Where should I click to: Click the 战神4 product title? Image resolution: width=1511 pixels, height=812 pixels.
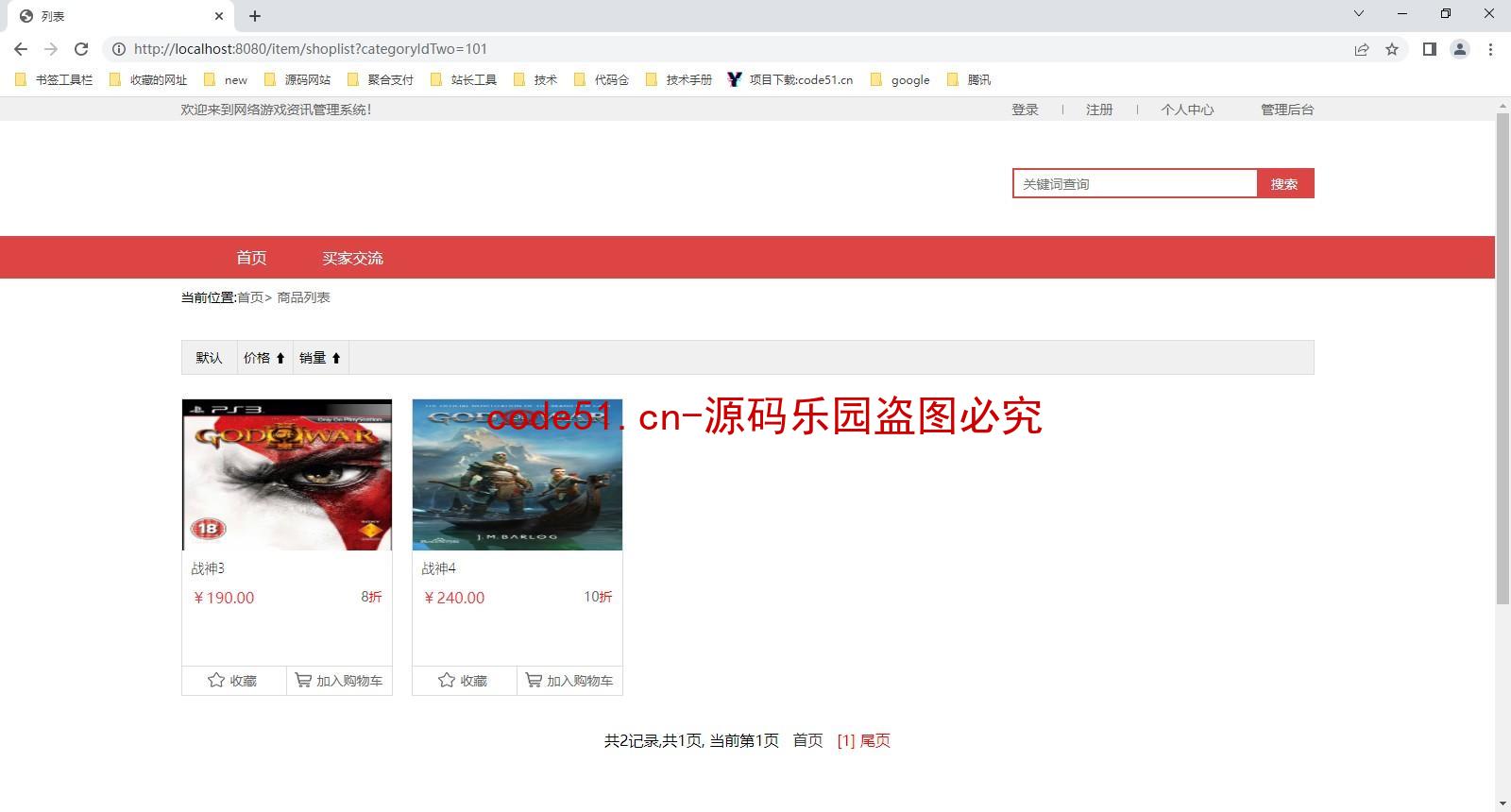(438, 568)
